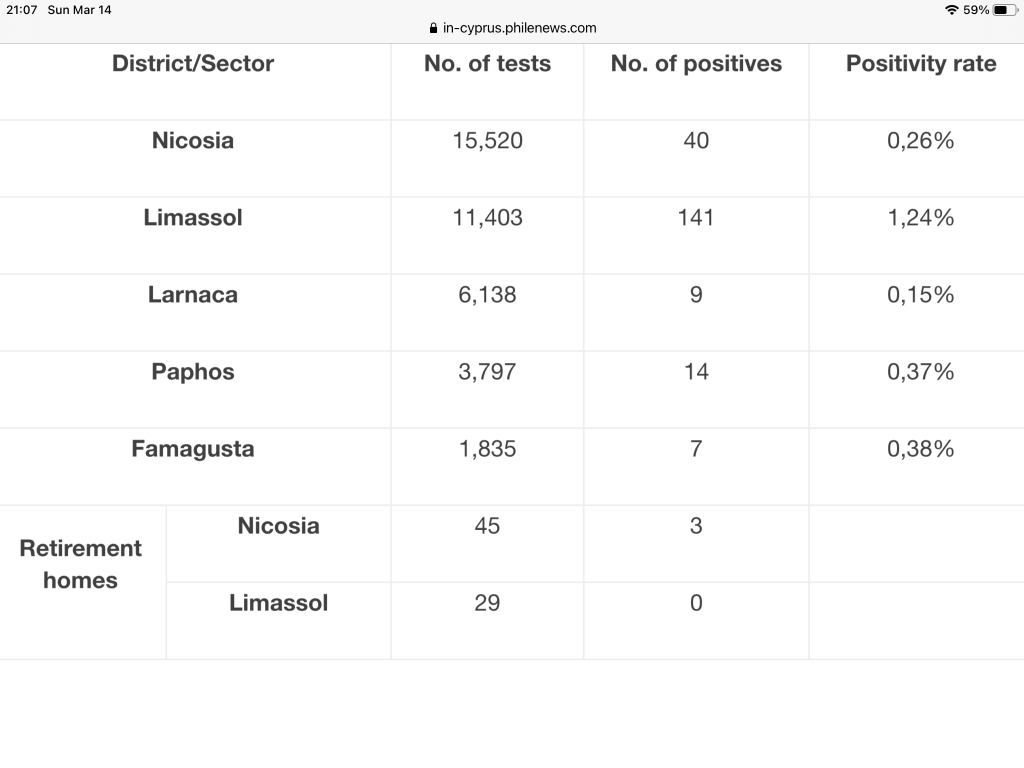Select the Nicosia district row label

click(x=193, y=141)
